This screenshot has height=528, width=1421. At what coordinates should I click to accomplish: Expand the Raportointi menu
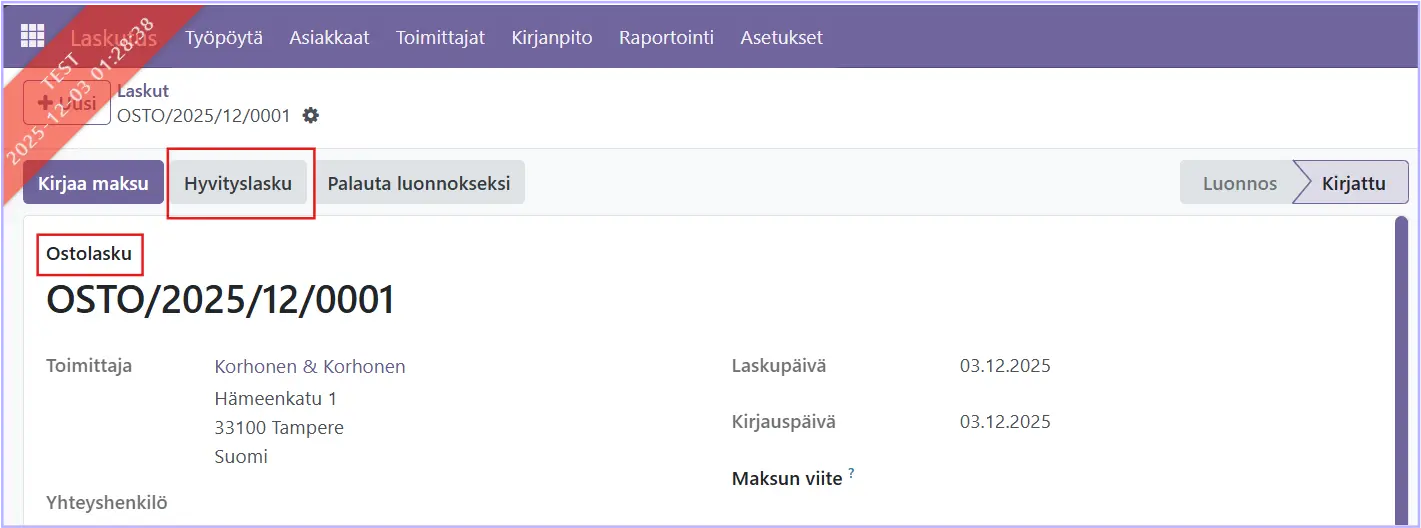pyautogui.click(x=666, y=38)
